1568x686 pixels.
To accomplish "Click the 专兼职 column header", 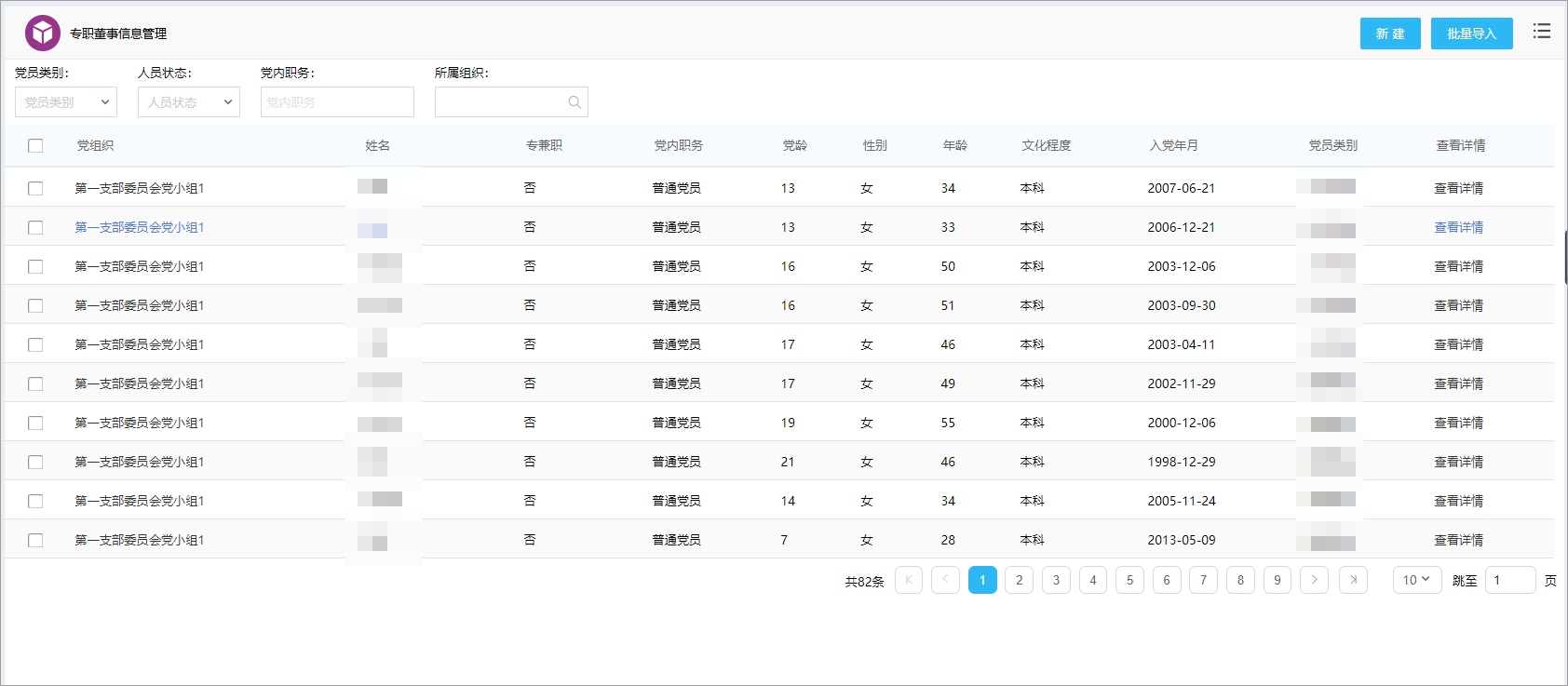I will tap(544, 145).
